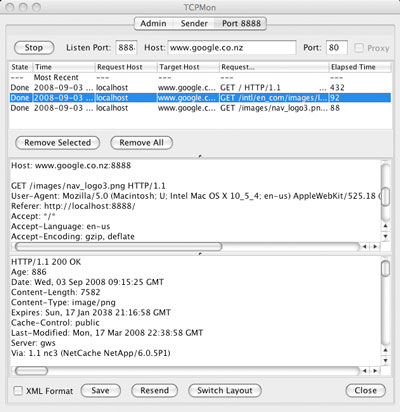Click the Remove Selected button
Viewport: 400px width, 412px height.
pyautogui.click(x=57, y=143)
